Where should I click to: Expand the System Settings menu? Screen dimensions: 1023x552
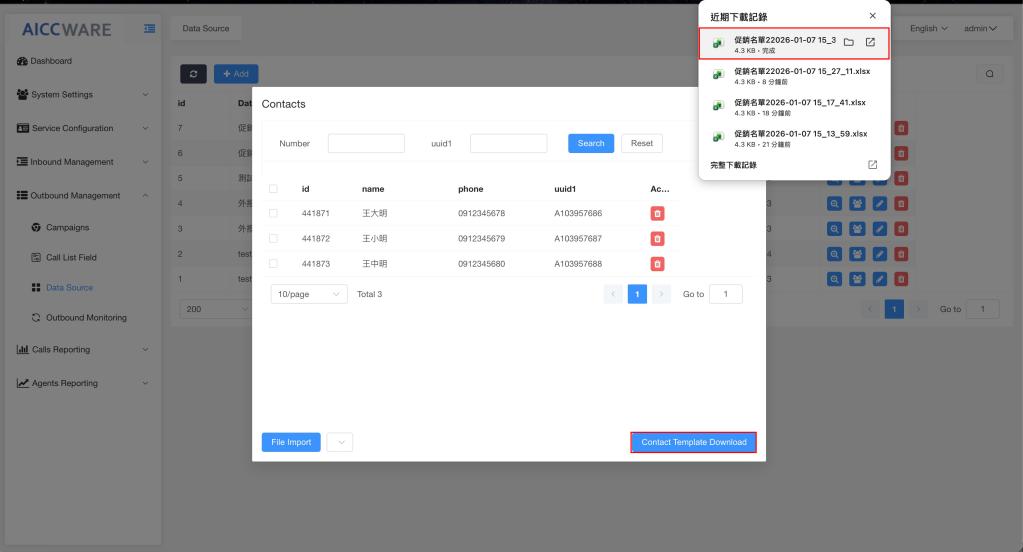coord(82,95)
